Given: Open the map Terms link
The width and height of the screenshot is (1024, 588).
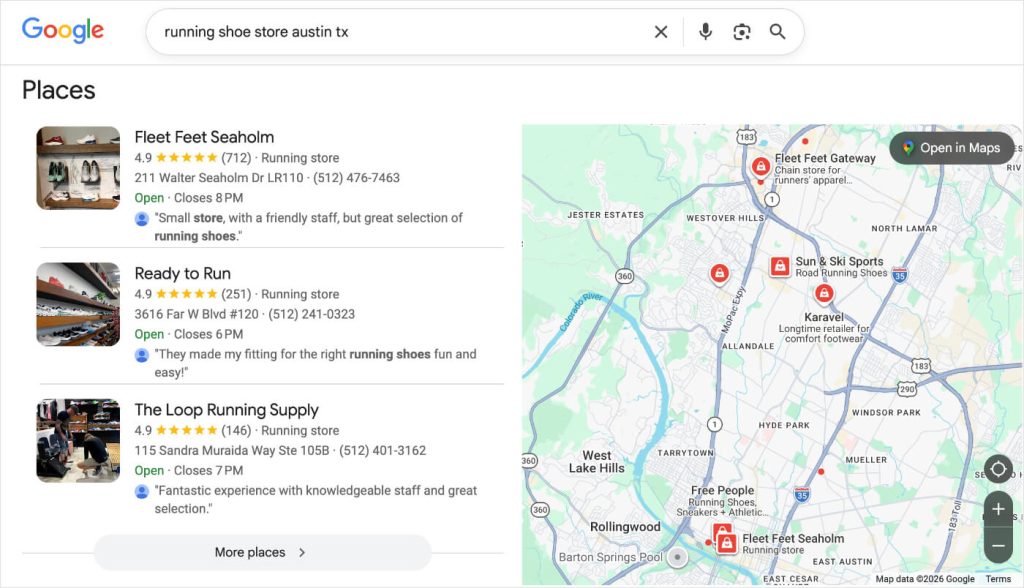Looking at the screenshot, I should [997, 578].
